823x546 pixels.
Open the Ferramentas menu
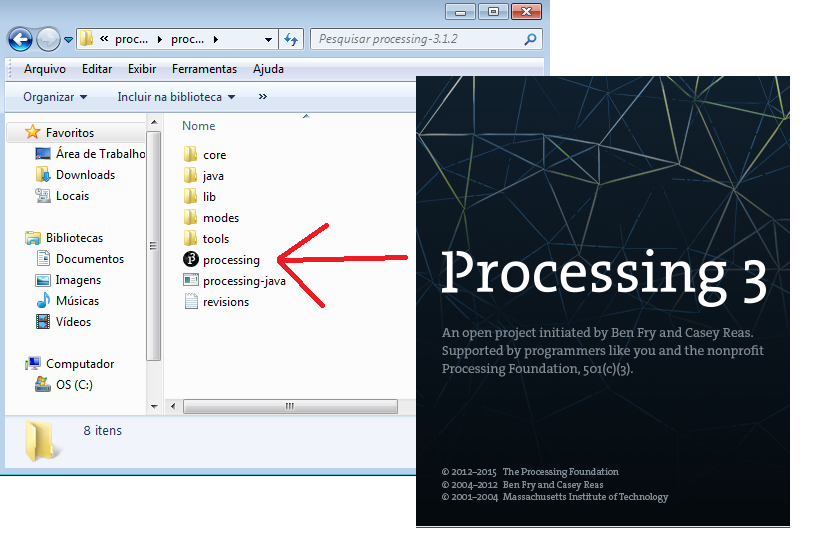(x=204, y=69)
